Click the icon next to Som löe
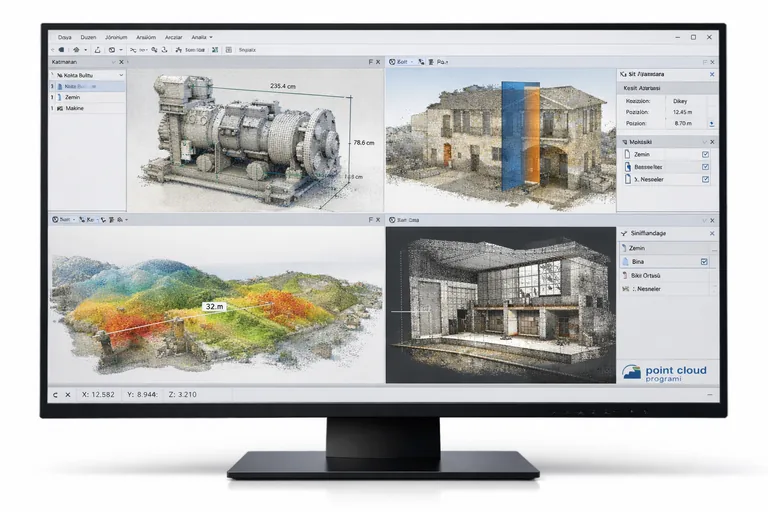This screenshot has width=768, height=512. coord(179,50)
